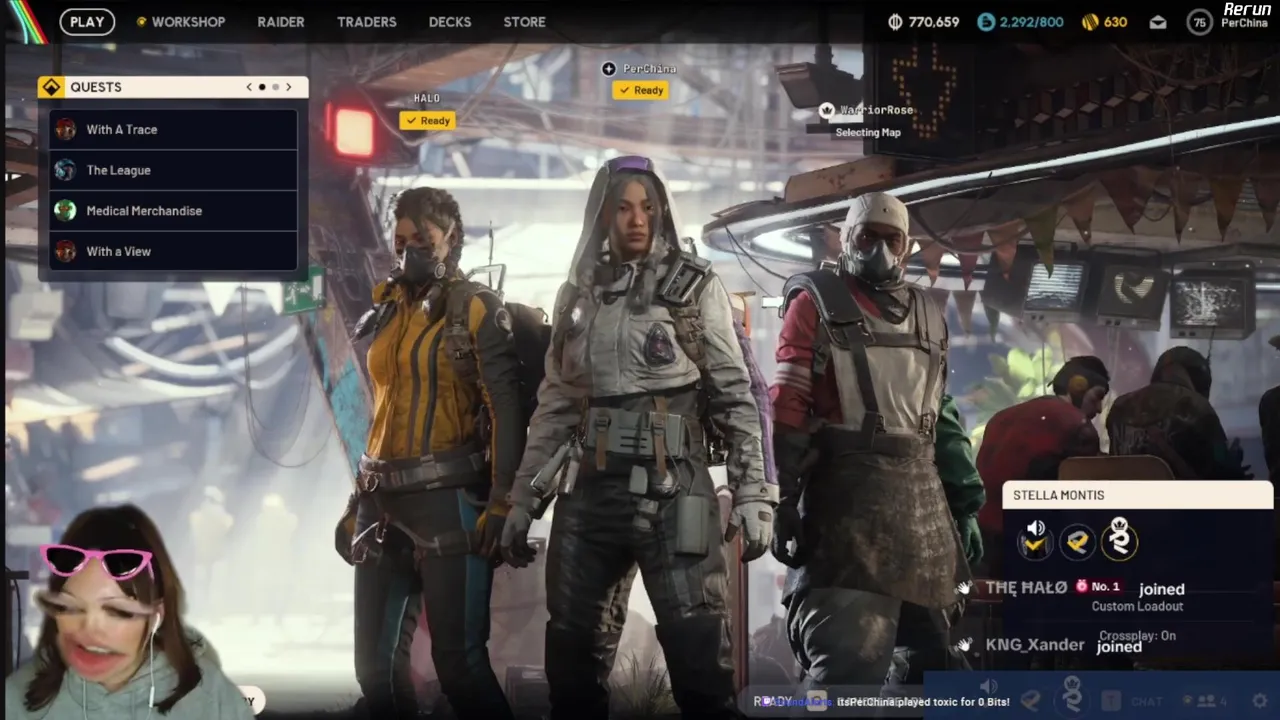Click WarriorRose's party leader crown icon
Screen dimensions: 1280x720
pos(827,110)
